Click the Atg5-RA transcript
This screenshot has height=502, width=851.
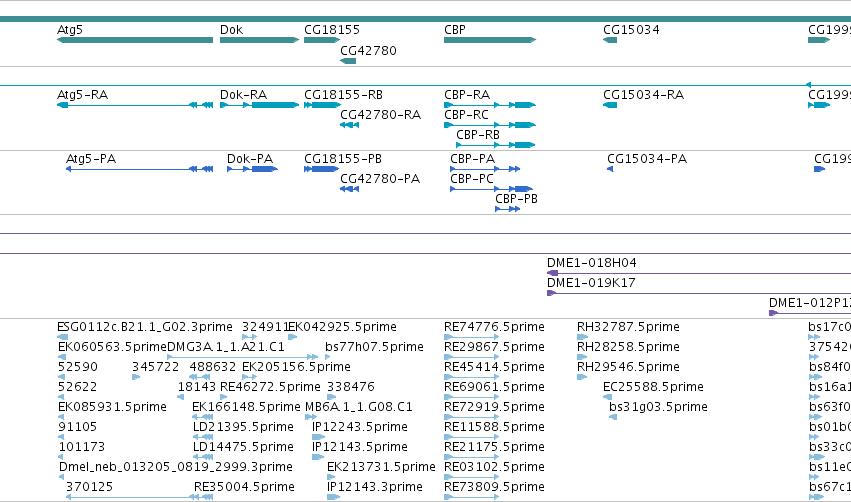tap(135, 105)
